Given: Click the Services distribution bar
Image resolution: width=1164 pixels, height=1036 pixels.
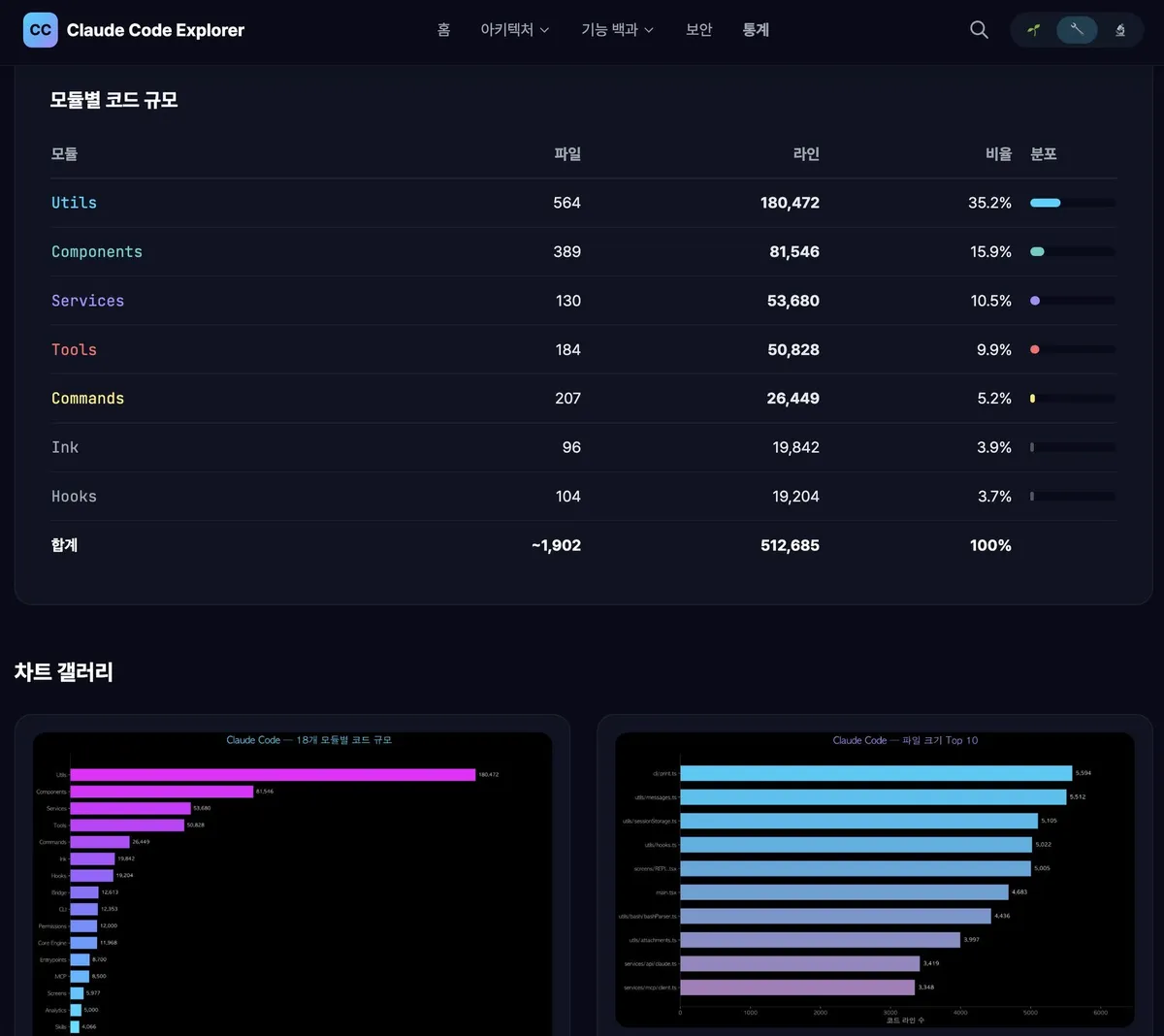Looking at the screenshot, I should pos(1073,301).
